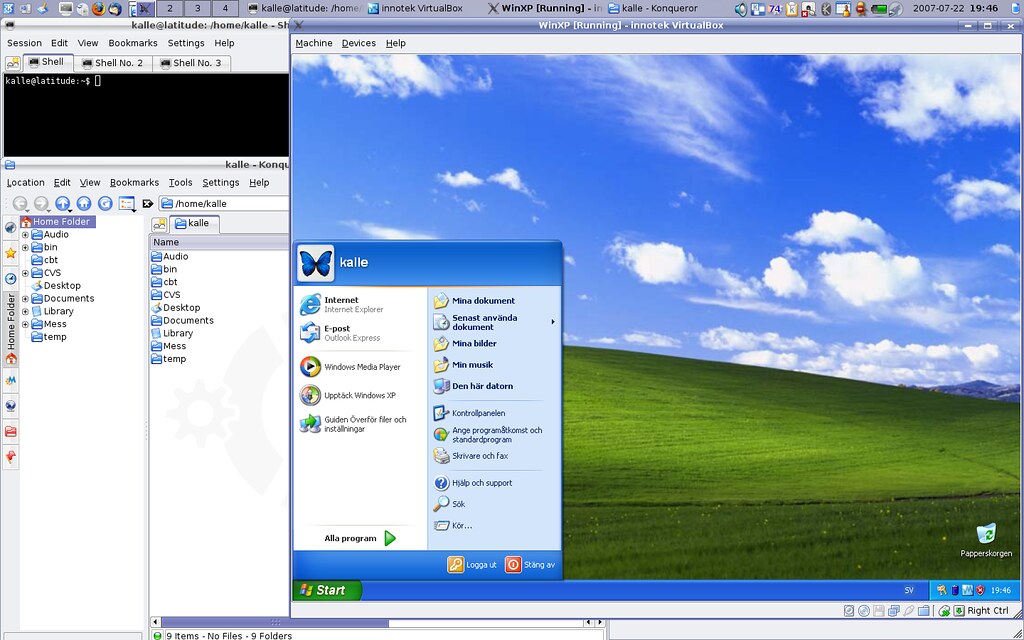Open the History clock panel in the Konqueror sidebar
Image resolution: width=1024 pixels, height=640 pixels.
pyautogui.click(x=10, y=279)
